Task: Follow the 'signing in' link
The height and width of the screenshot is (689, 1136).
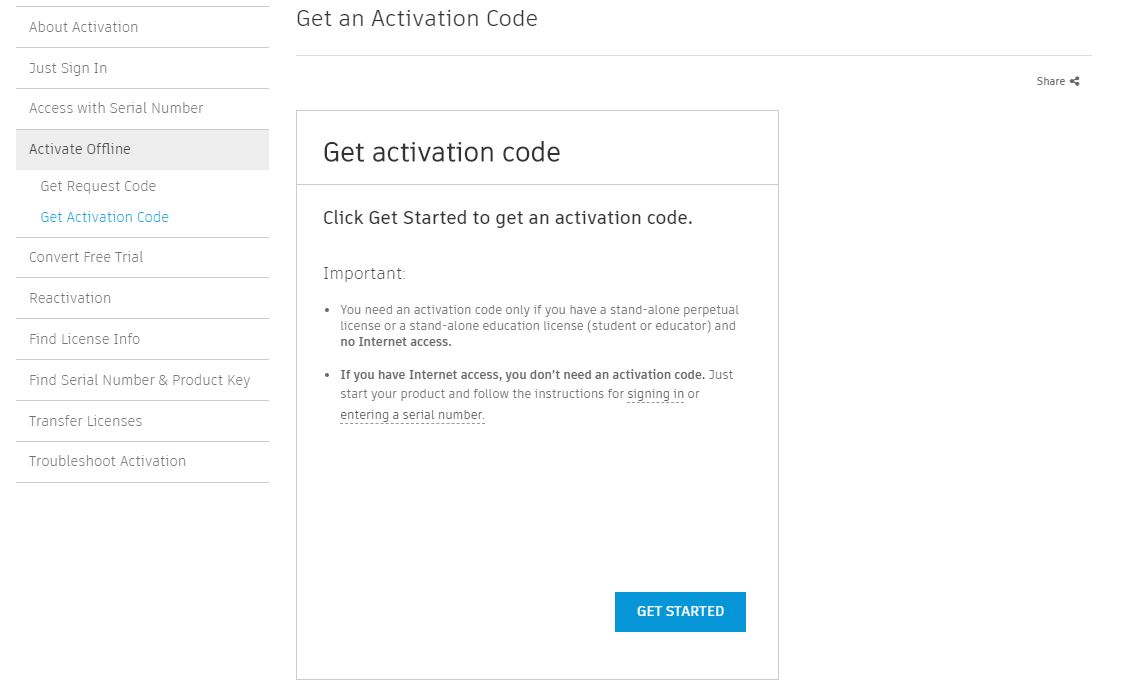Action: point(655,394)
